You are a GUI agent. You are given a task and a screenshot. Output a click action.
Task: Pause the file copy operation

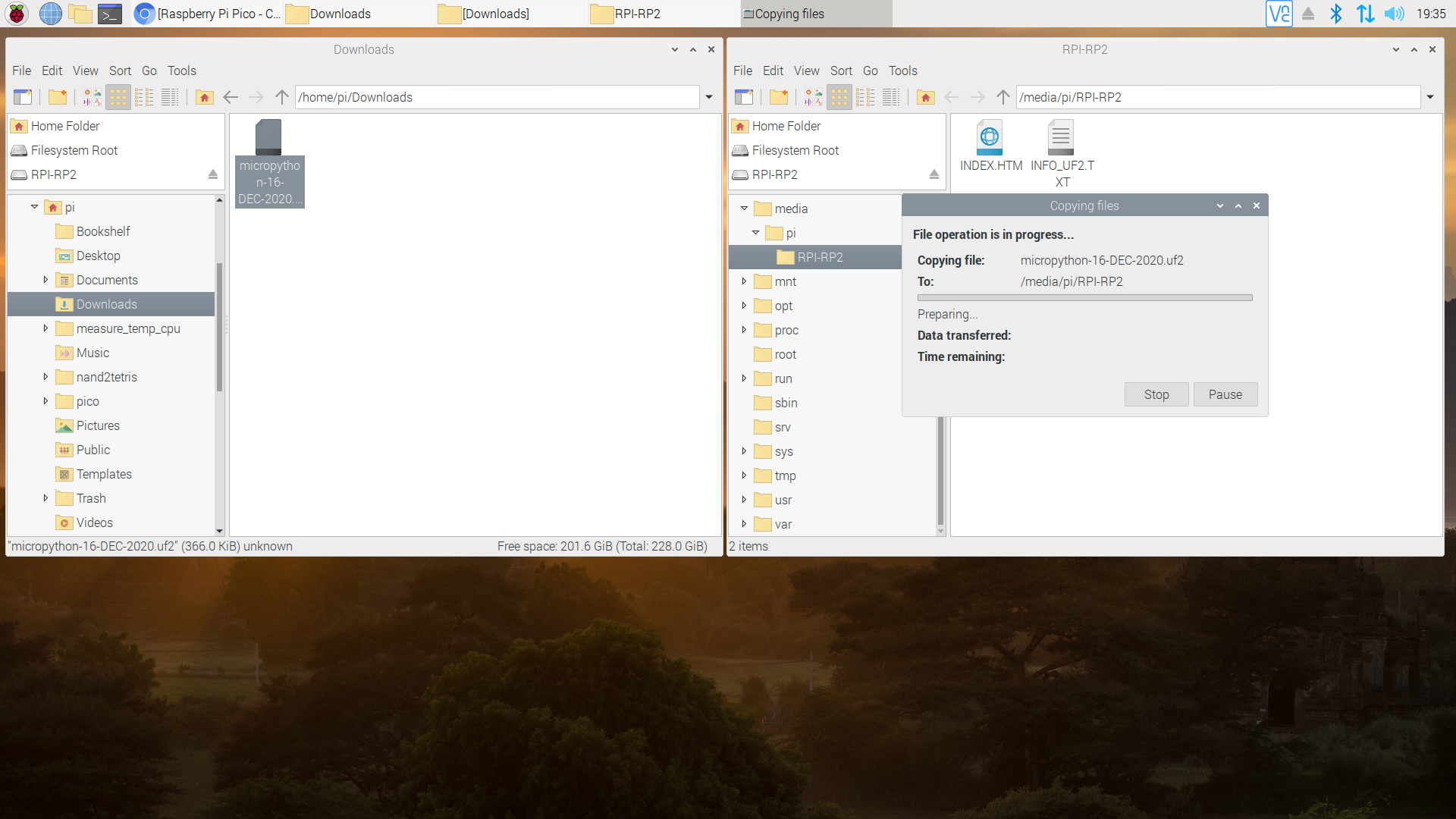tap(1225, 394)
